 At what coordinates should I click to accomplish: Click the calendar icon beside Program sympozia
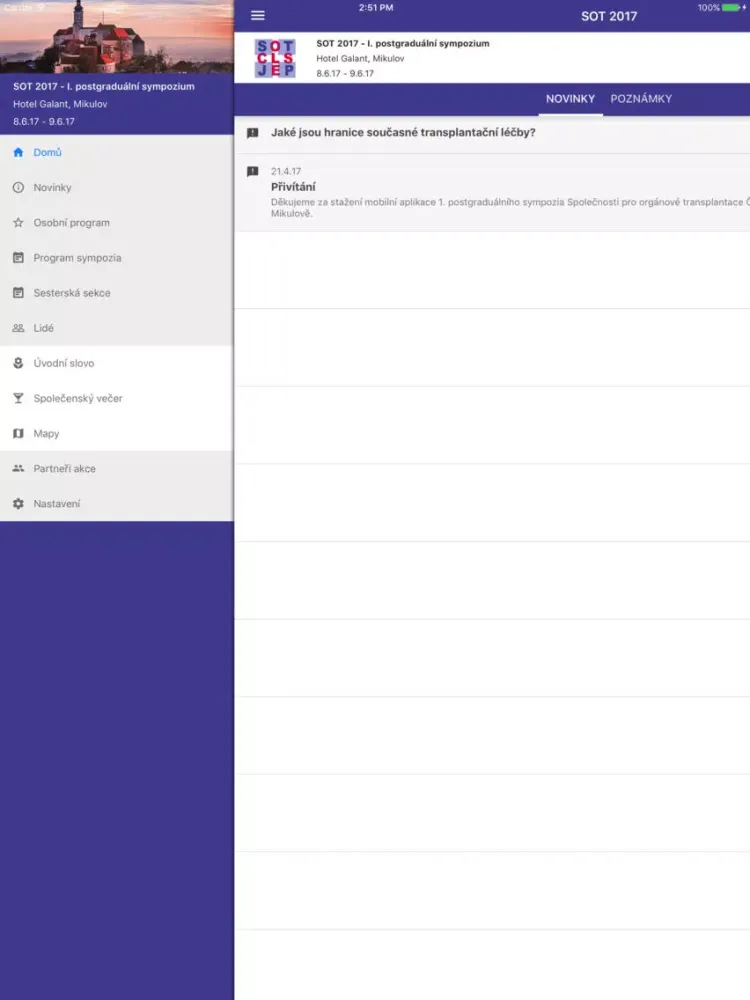[18, 258]
